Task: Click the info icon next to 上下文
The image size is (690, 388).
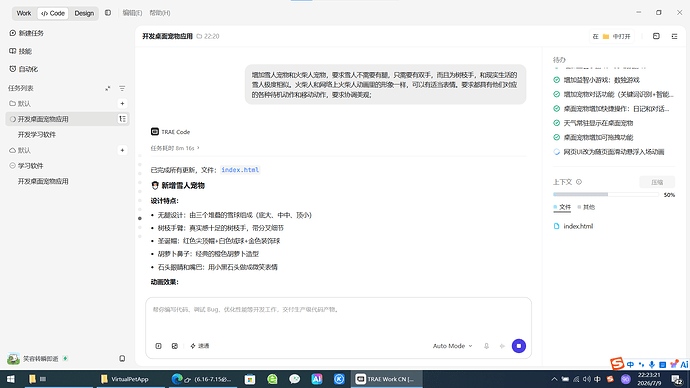Action: tap(579, 182)
